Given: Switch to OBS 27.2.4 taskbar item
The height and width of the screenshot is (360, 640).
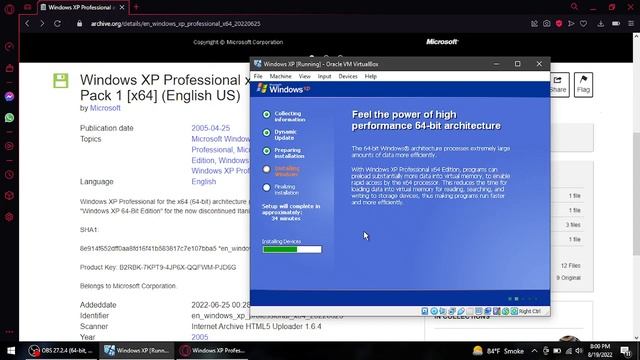Looking at the screenshot, I should [x=61, y=351].
